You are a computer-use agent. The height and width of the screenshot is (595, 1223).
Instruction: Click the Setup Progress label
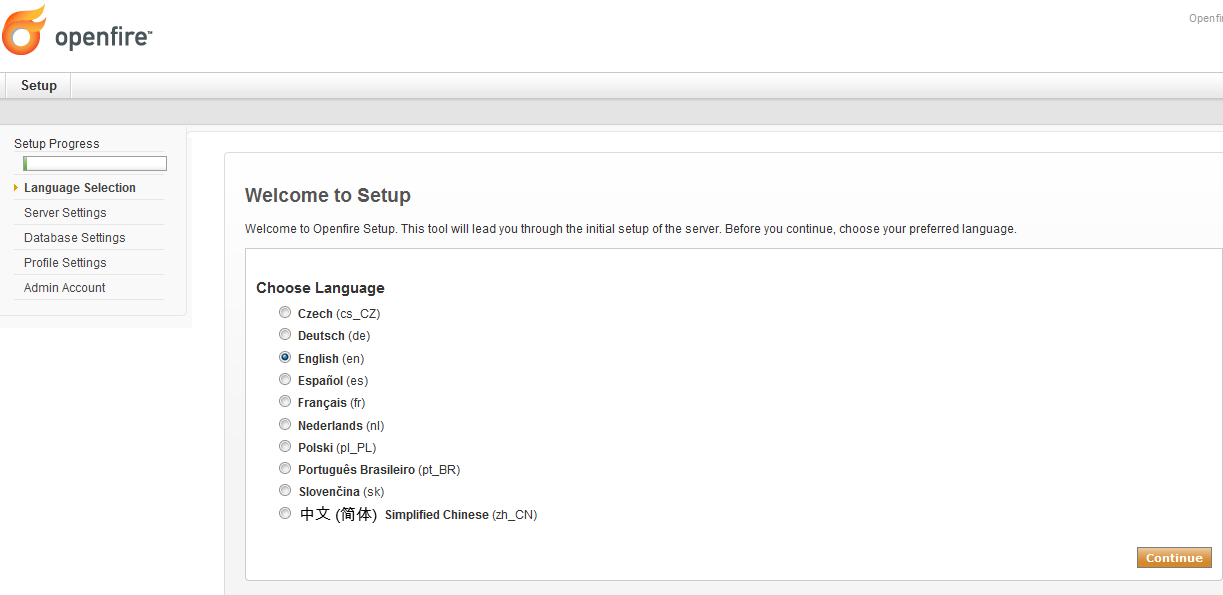(x=57, y=144)
